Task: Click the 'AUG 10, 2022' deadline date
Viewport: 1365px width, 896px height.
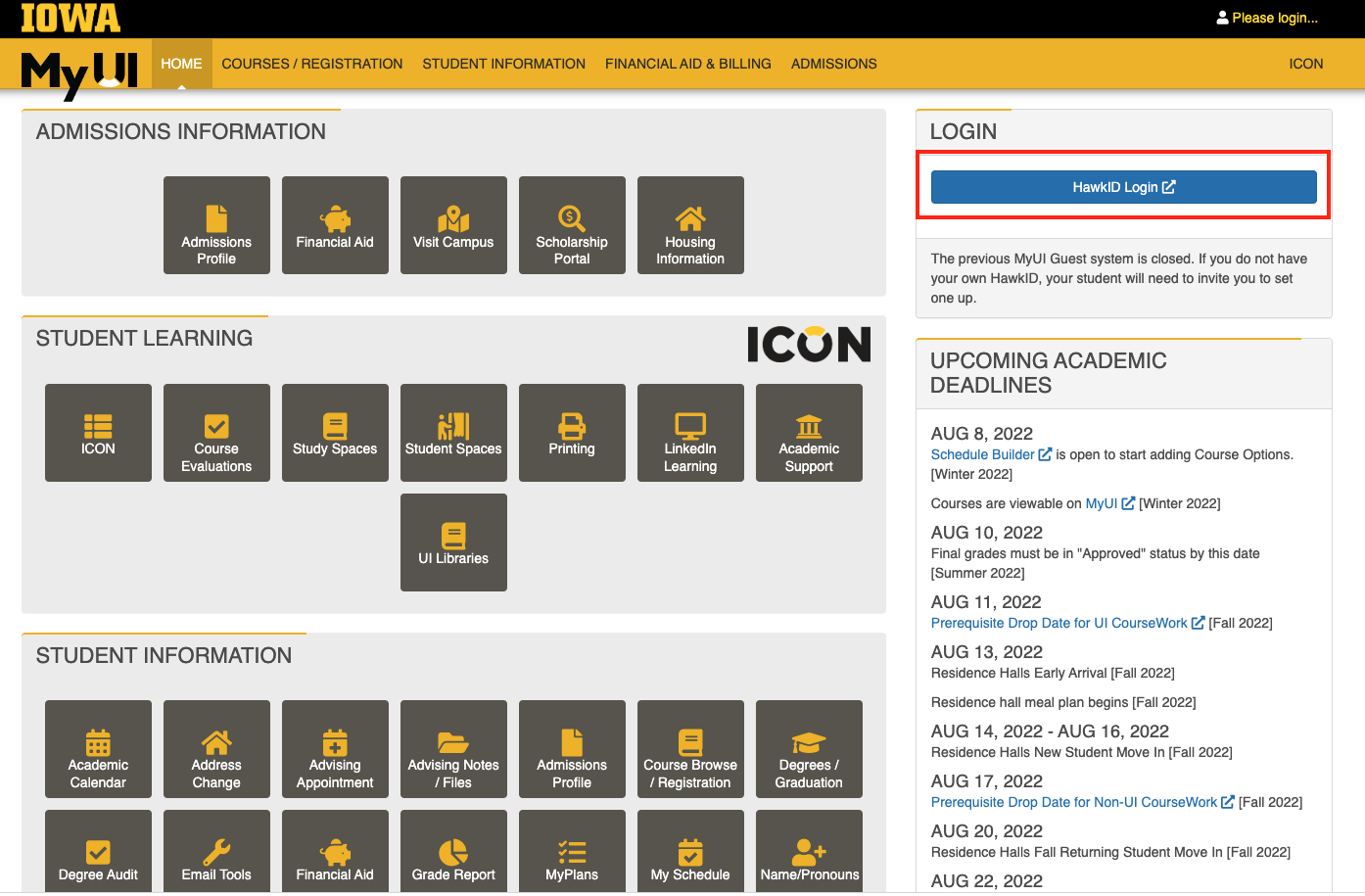Action: (x=987, y=533)
